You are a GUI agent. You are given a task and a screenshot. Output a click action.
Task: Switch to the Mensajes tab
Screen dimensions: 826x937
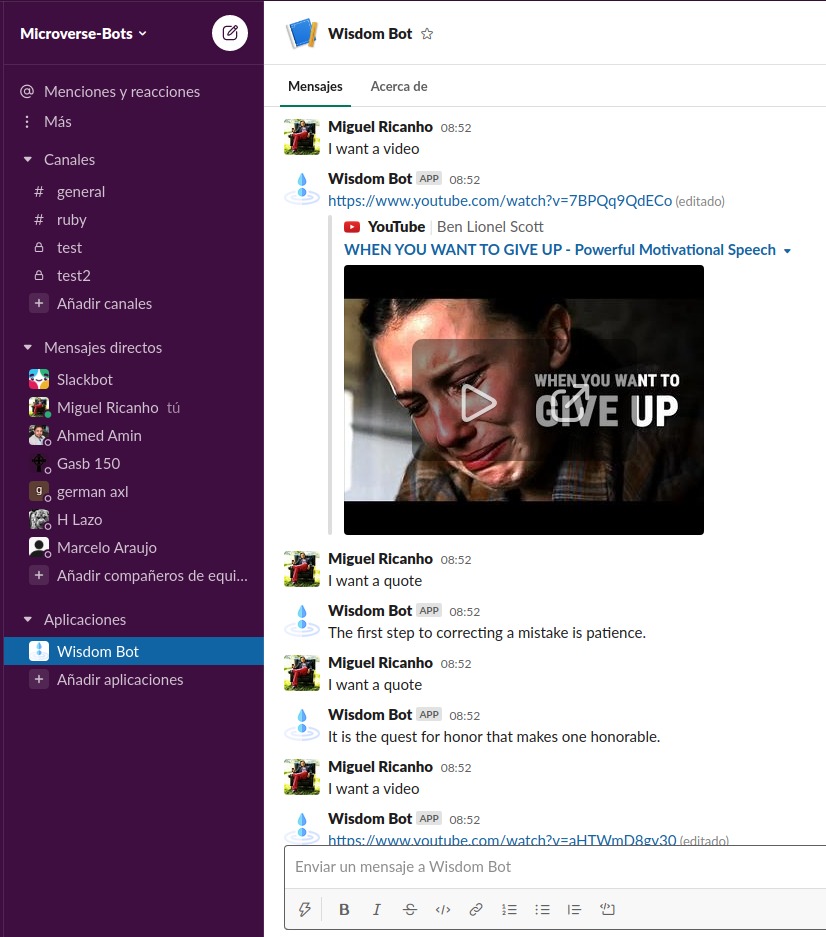click(315, 87)
